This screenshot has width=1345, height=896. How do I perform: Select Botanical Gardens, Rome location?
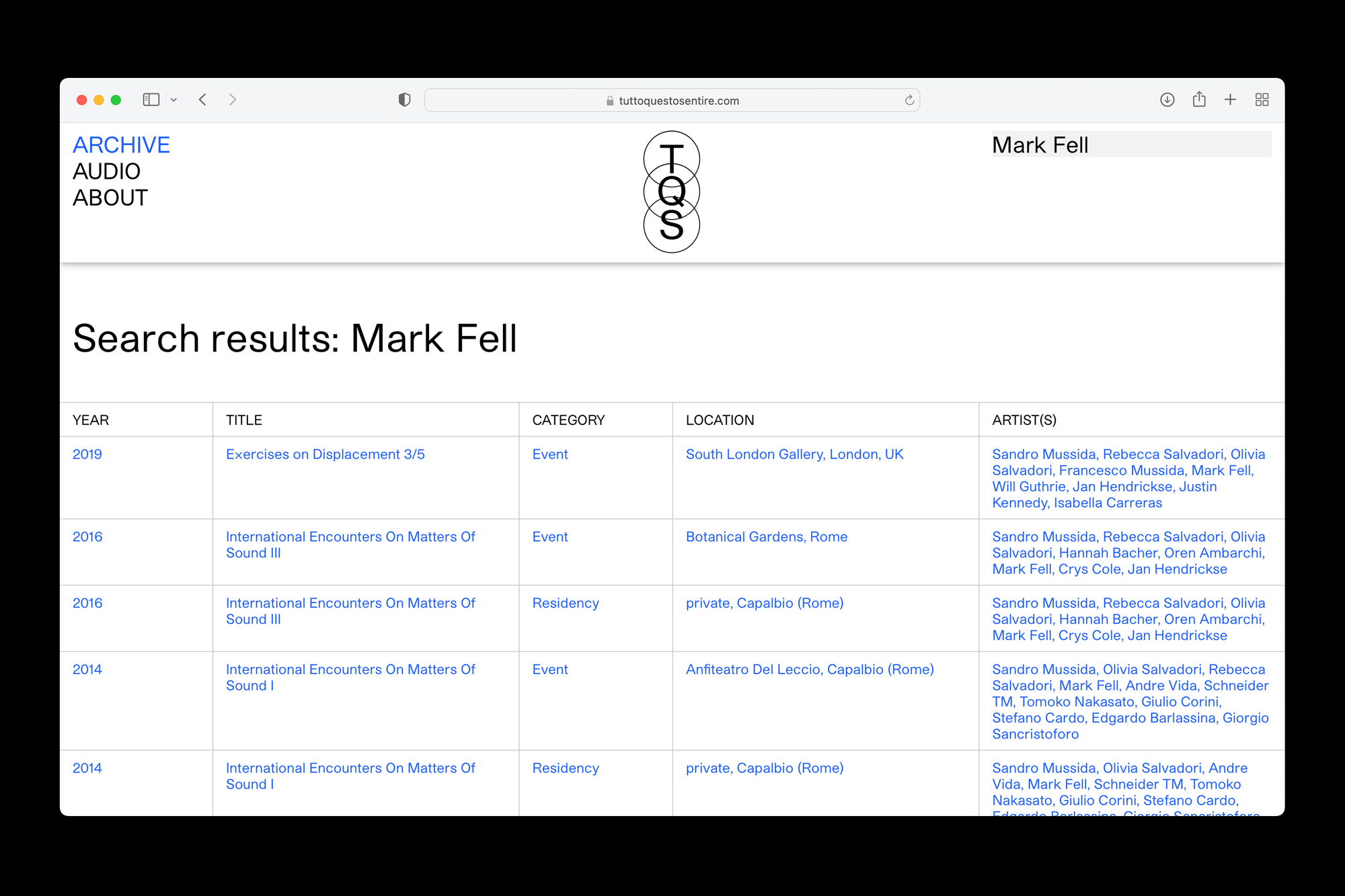[766, 537]
